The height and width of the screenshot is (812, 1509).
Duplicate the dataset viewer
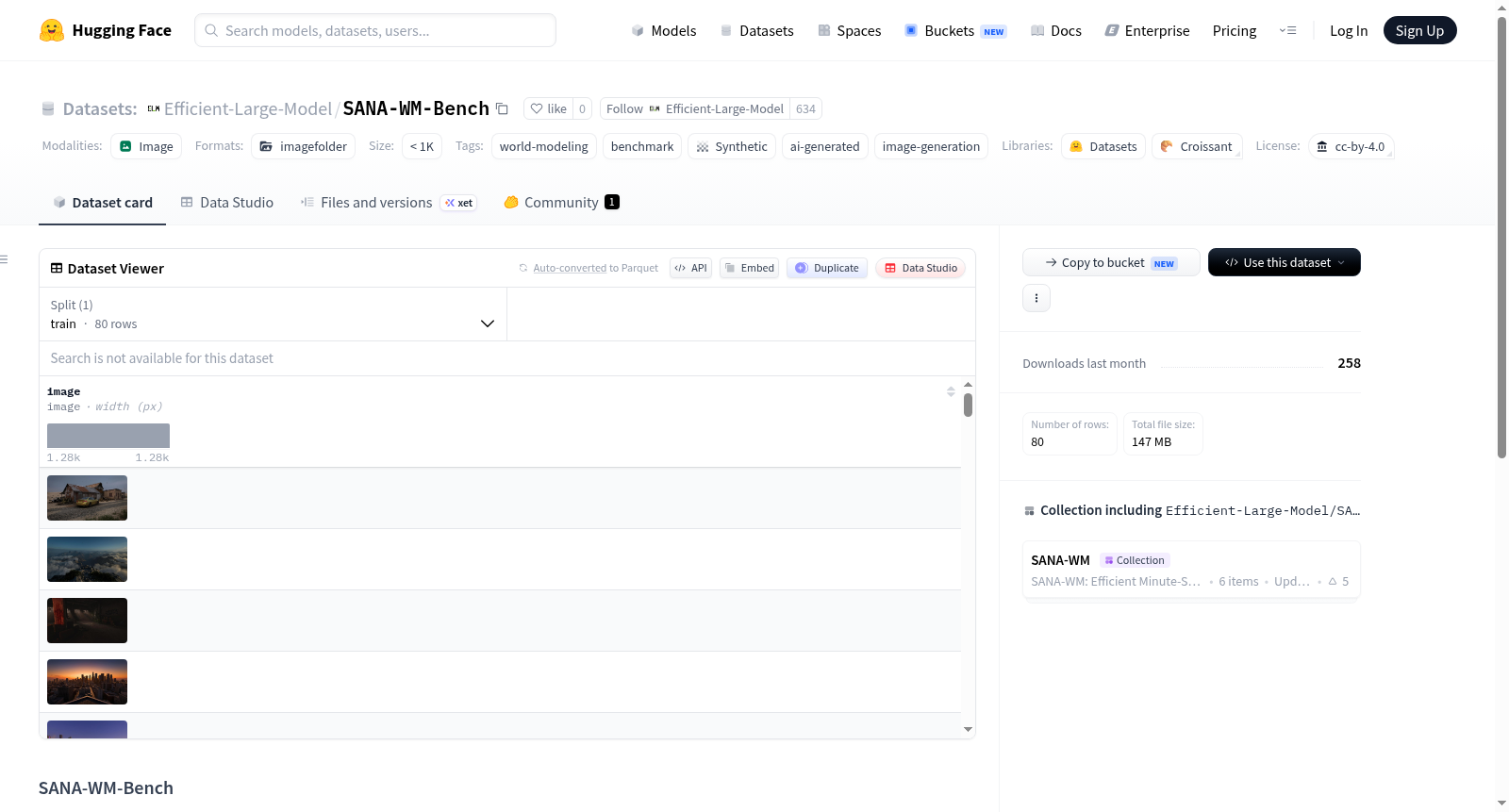[x=827, y=268]
